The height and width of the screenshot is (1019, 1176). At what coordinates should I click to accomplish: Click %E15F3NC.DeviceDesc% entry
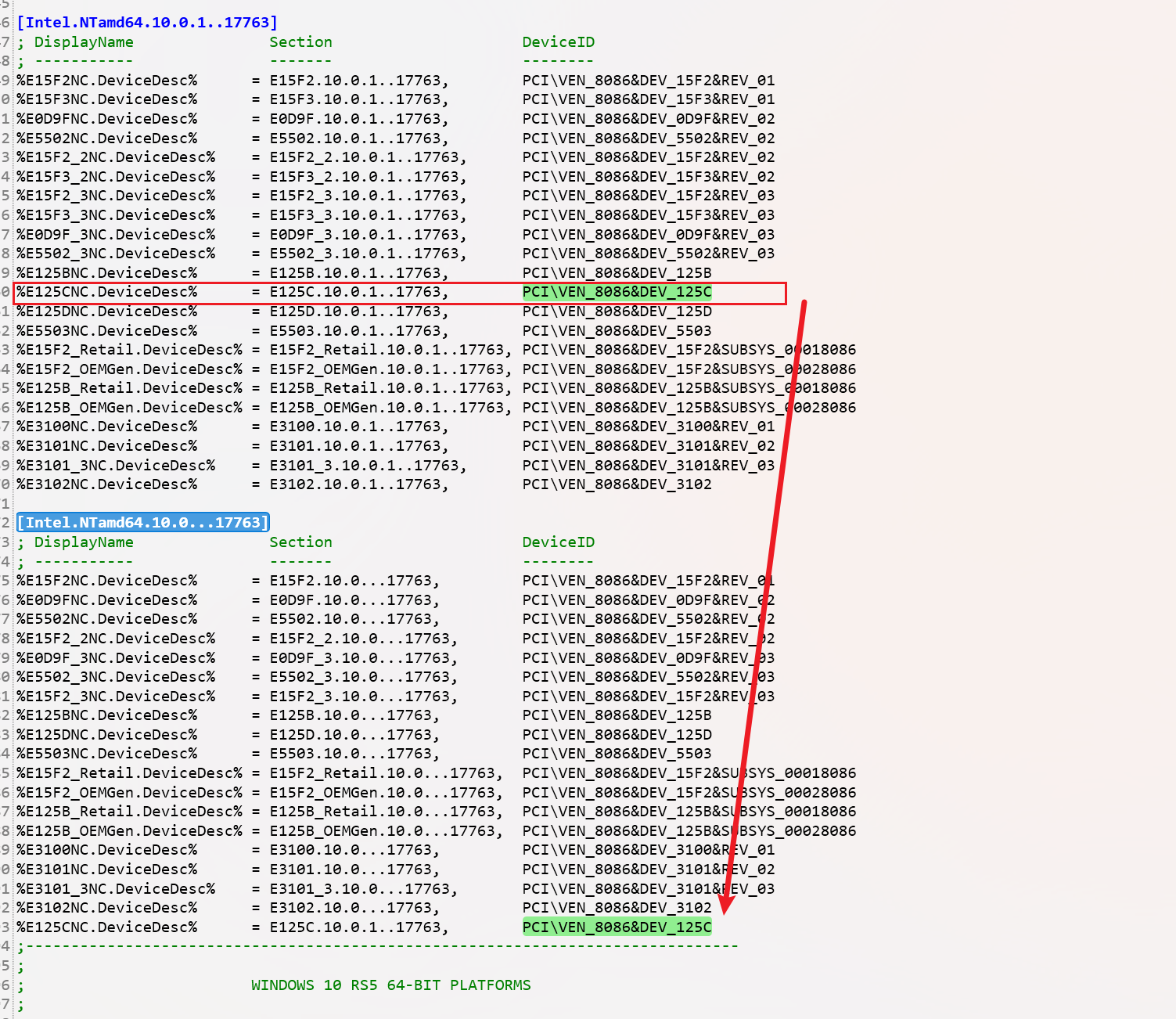click(107, 99)
